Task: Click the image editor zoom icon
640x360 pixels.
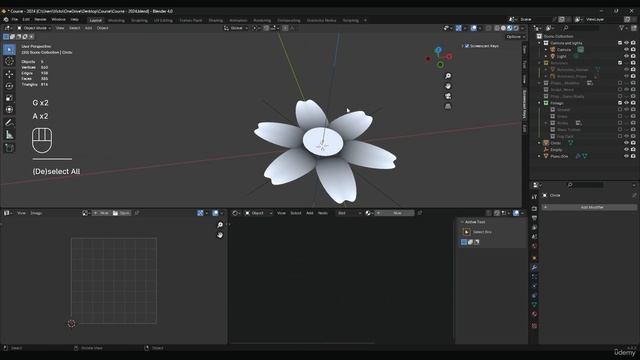Action: 220,225
